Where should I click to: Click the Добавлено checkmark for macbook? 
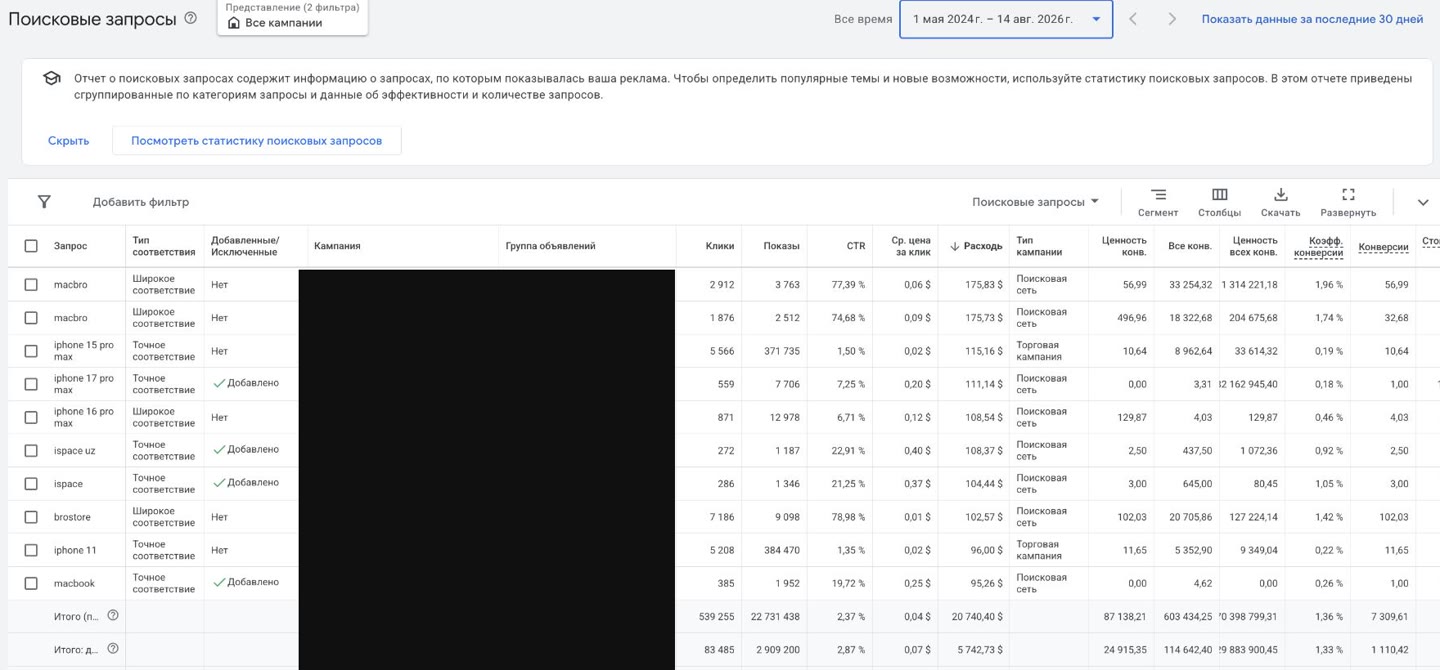(219, 582)
